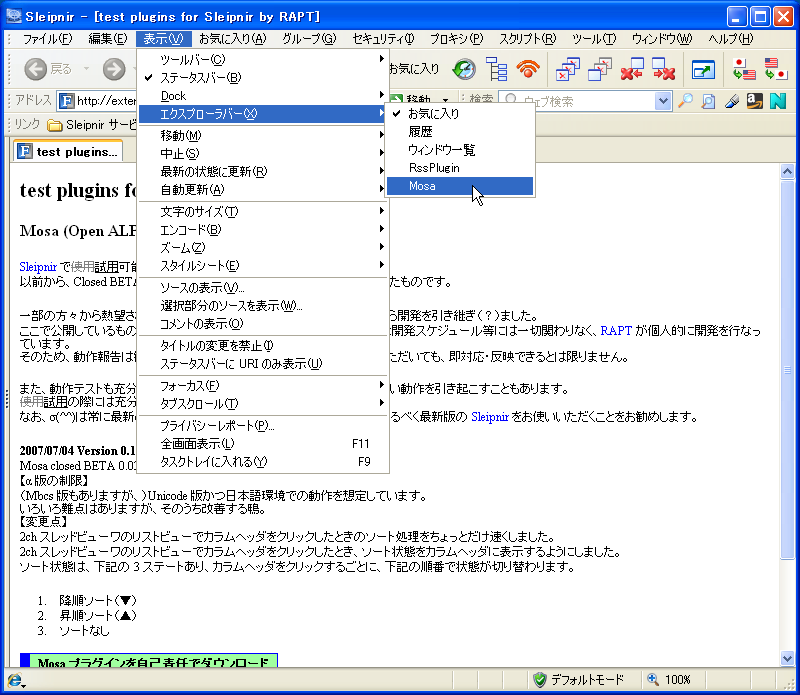Select Mosa explorer bar panel
Screen dimensions: 800x695
tap(460, 186)
